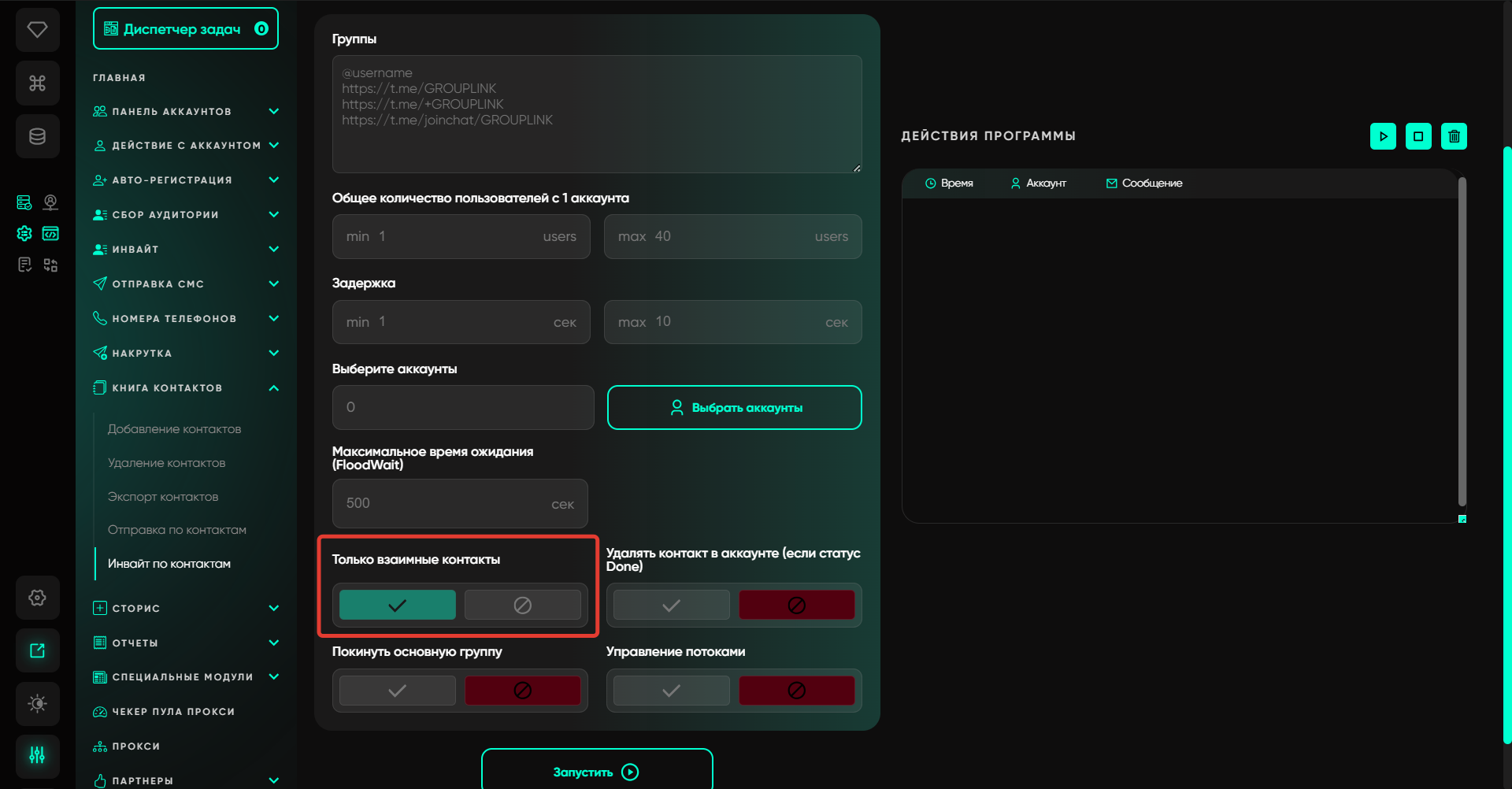Collapse the 'Книга контактов' section chevron
Screen dimensions: 1512x789
pos(273,388)
